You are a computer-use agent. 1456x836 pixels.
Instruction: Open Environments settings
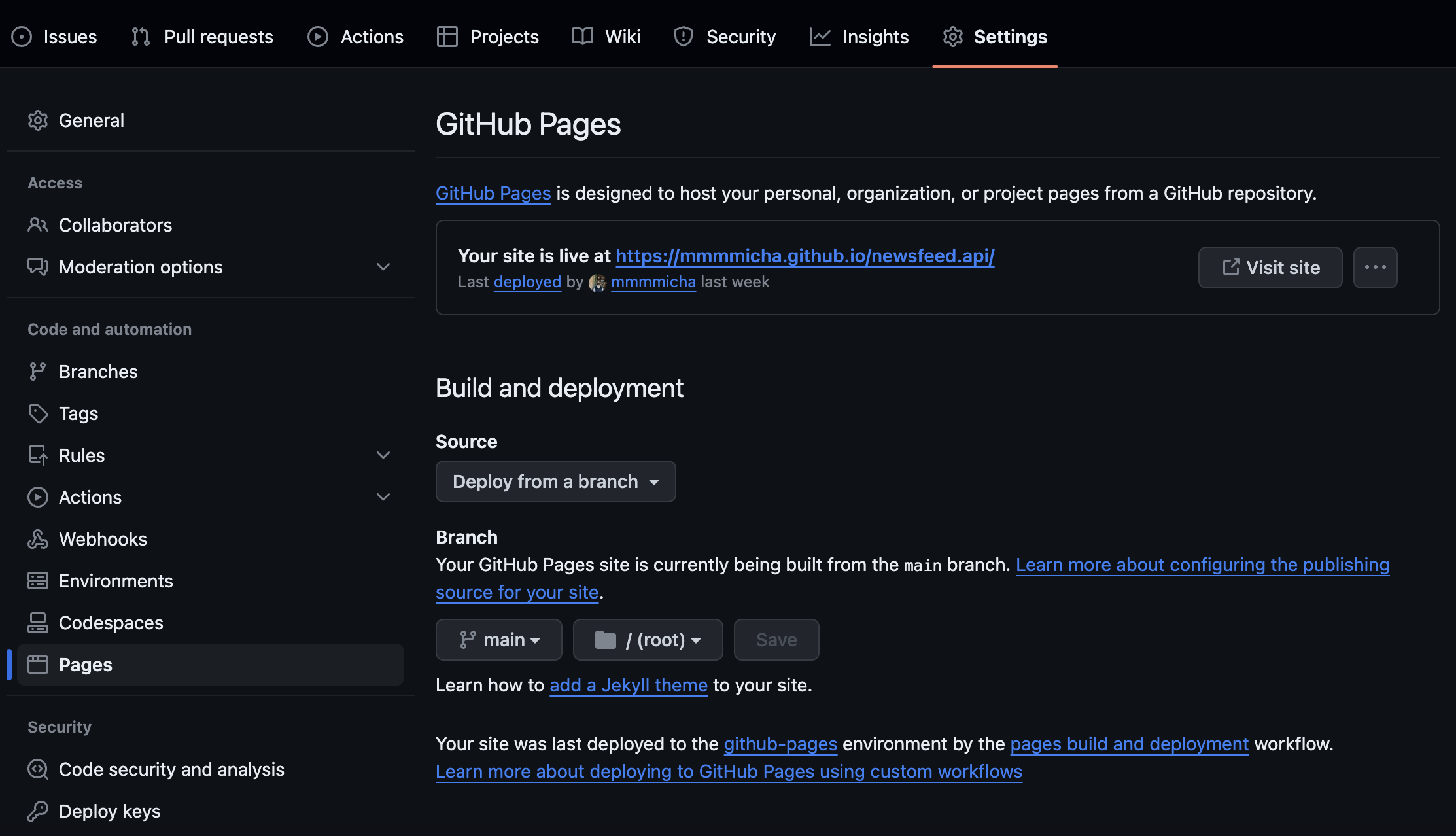pyautogui.click(x=211, y=581)
